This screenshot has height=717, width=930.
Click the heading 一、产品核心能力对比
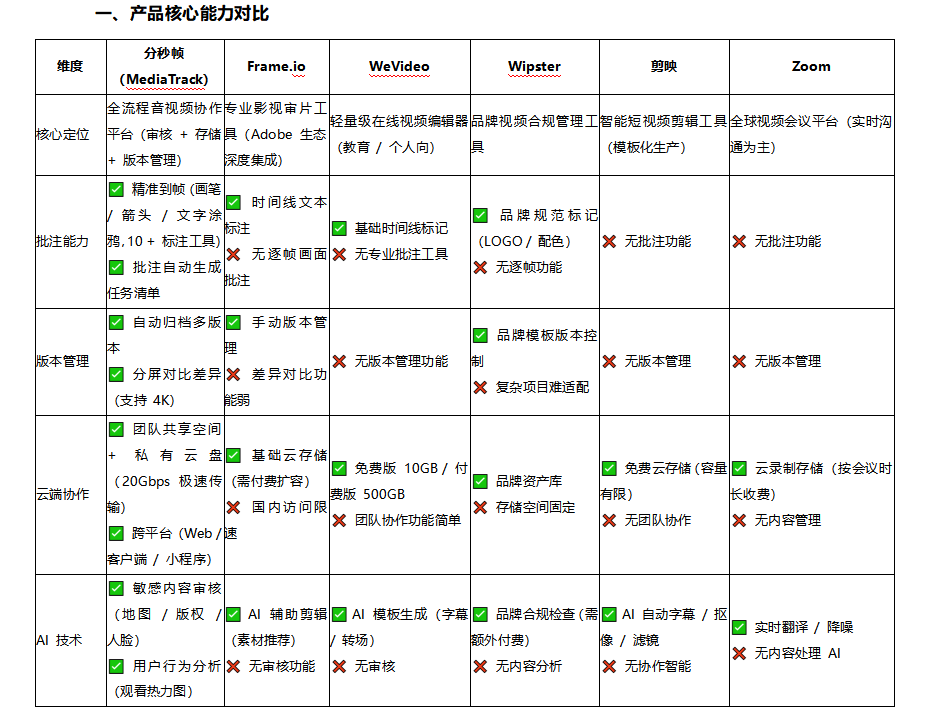pyautogui.click(x=182, y=13)
